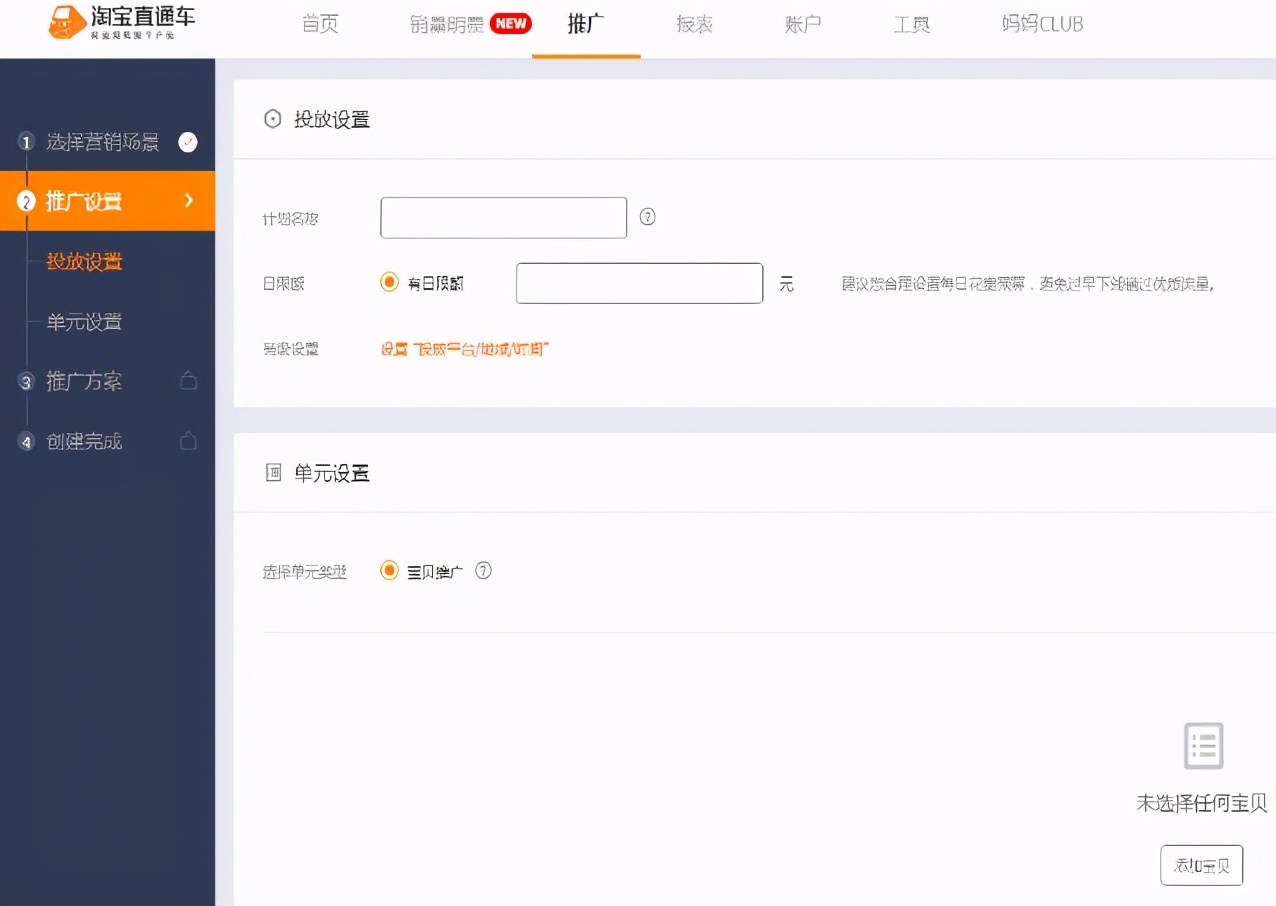This screenshot has width=1276, height=906.
Task: Click the 计划名称 input field
Action: [502, 217]
